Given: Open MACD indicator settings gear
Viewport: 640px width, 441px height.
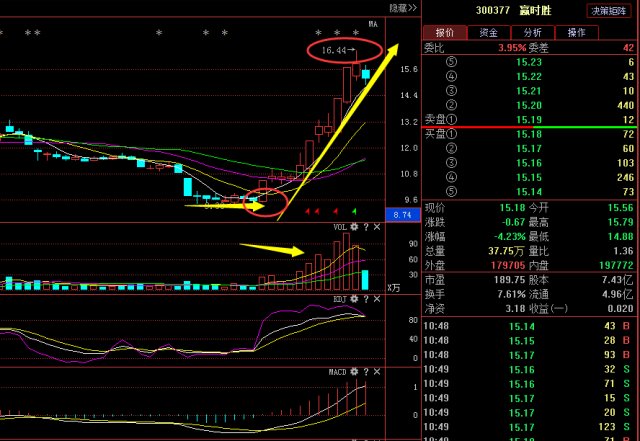Looking at the screenshot, I should [x=353, y=372].
